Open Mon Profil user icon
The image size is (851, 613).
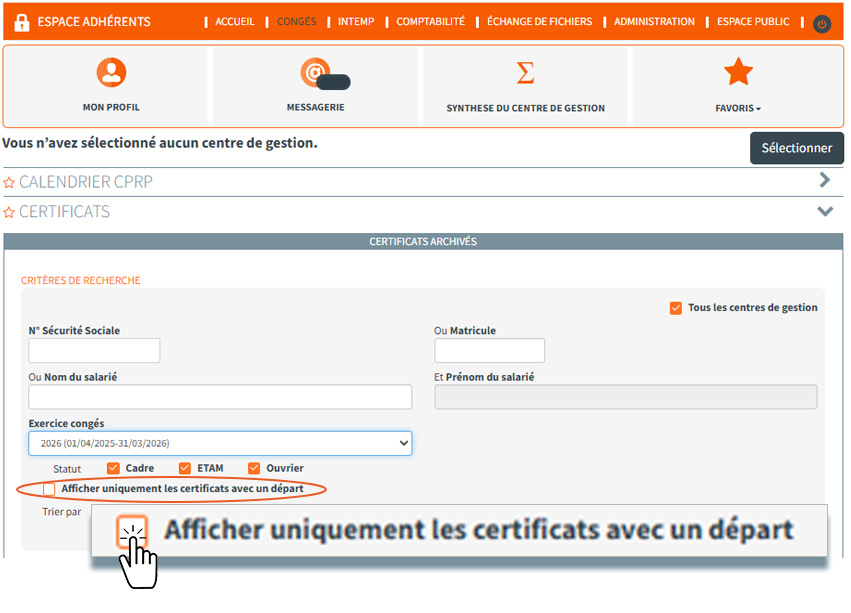[111, 72]
